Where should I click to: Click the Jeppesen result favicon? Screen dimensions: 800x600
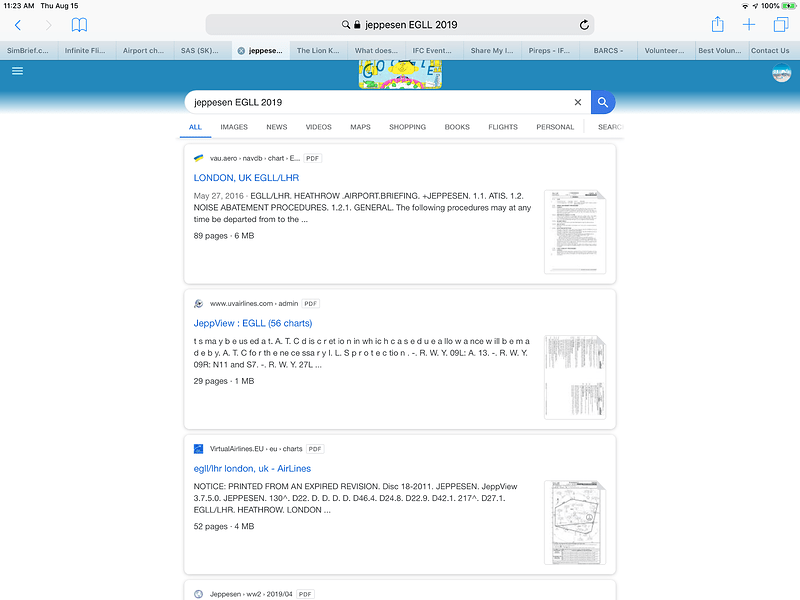pos(198,594)
